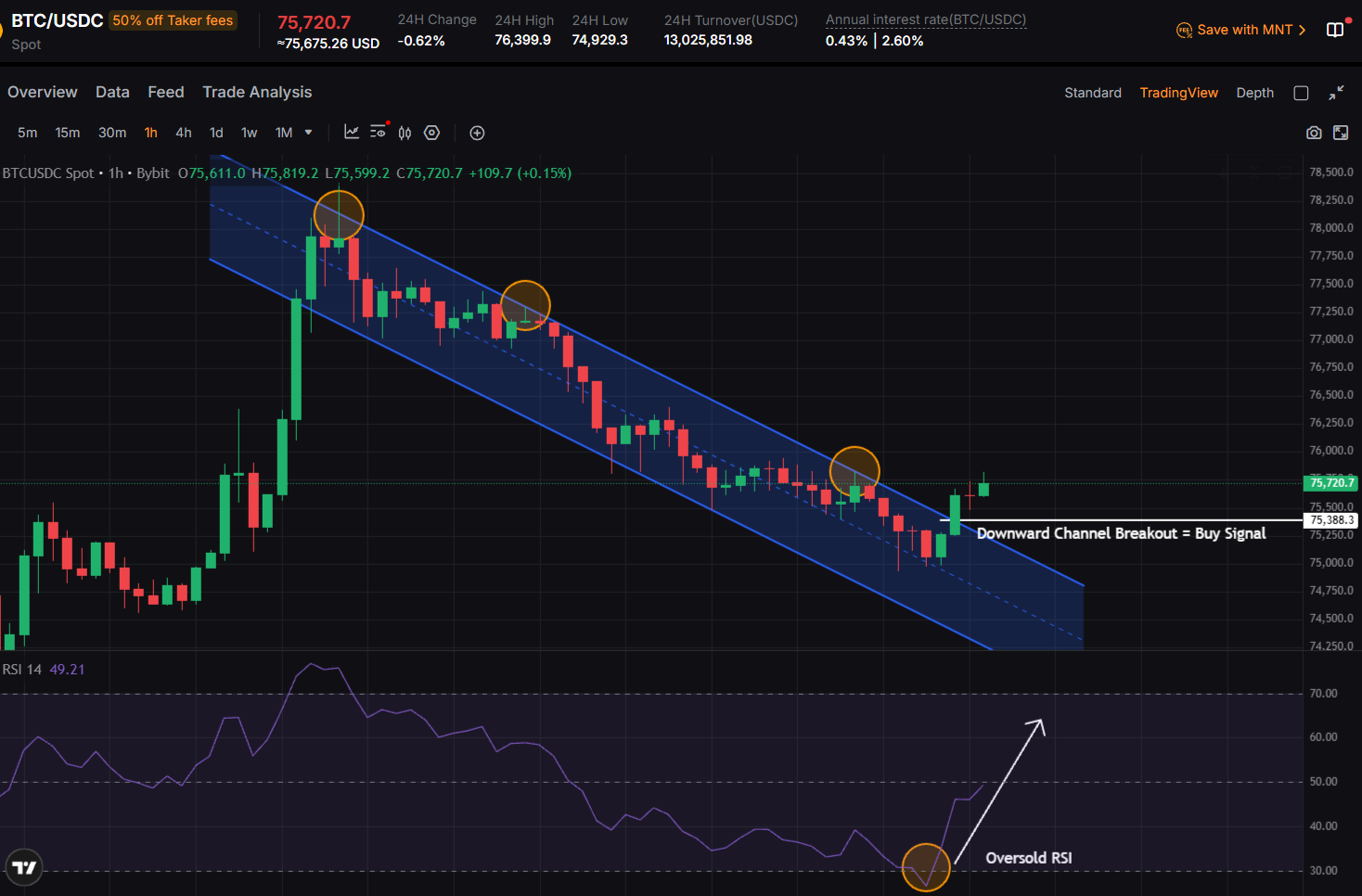1362x896 pixels.
Task: Click the TradingView logo badge
Action: coord(24,867)
